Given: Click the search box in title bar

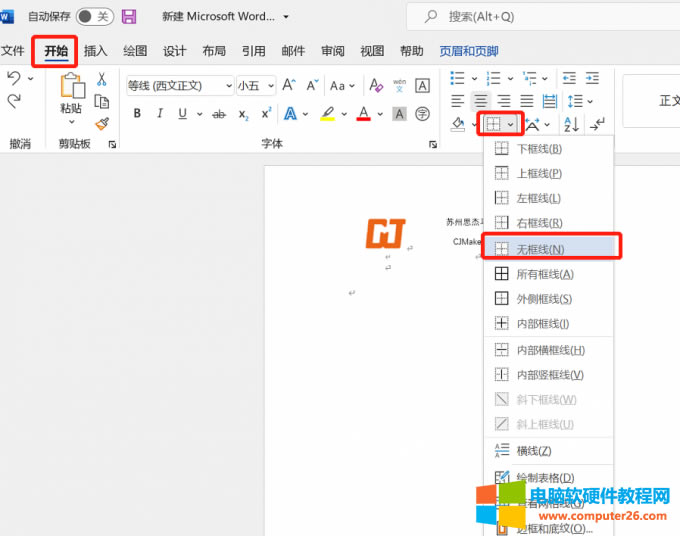Looking at the screenshot, I should coord(540,17).
